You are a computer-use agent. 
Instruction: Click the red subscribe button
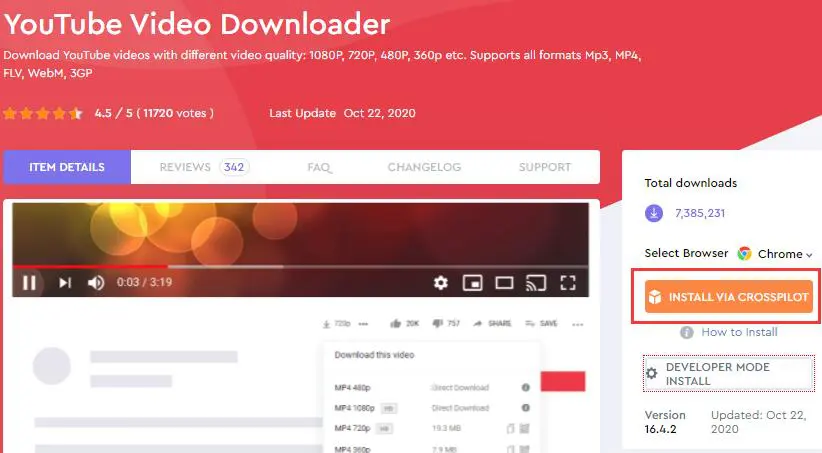(x=563, y=381)
